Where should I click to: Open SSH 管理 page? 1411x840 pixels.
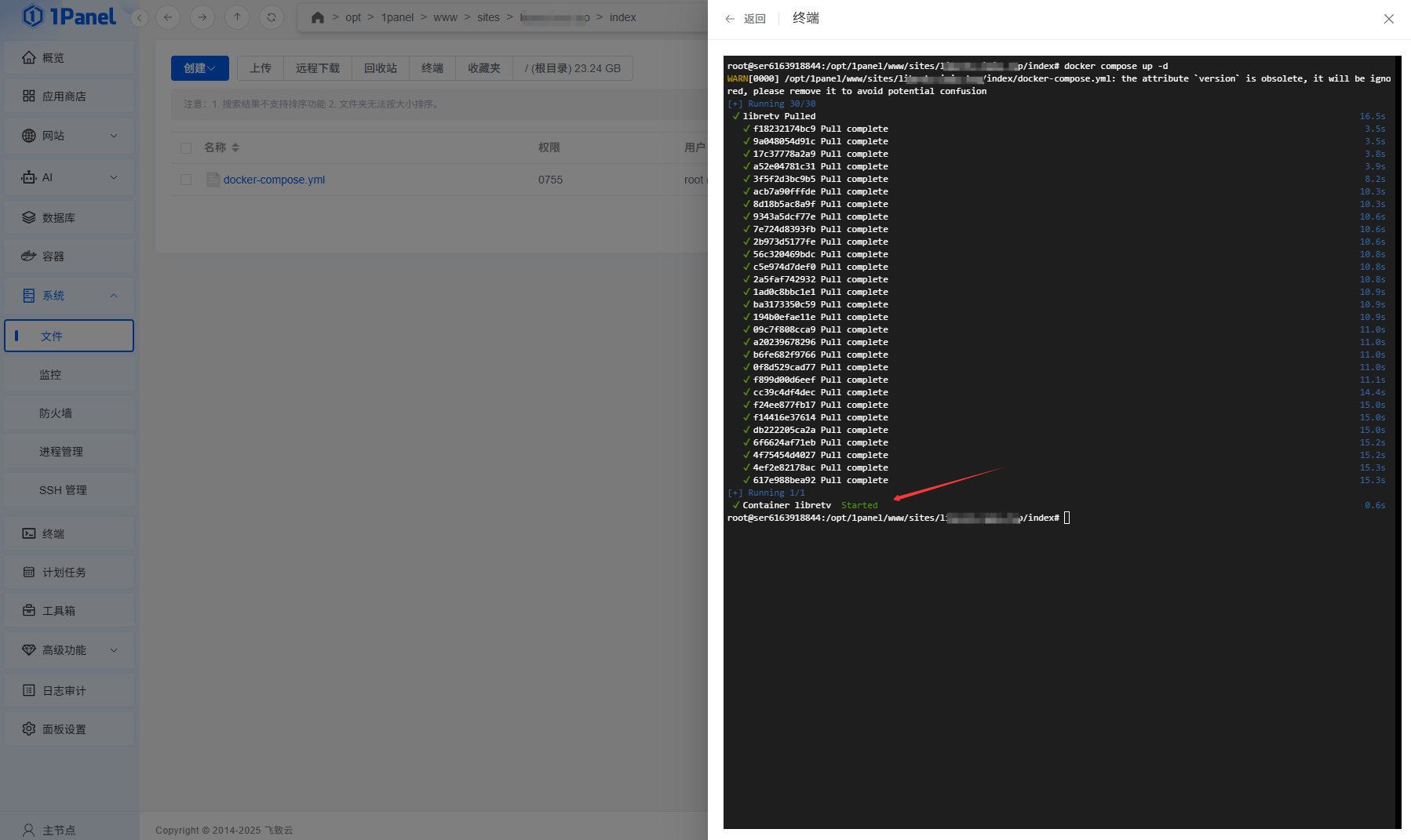point(69,490)
